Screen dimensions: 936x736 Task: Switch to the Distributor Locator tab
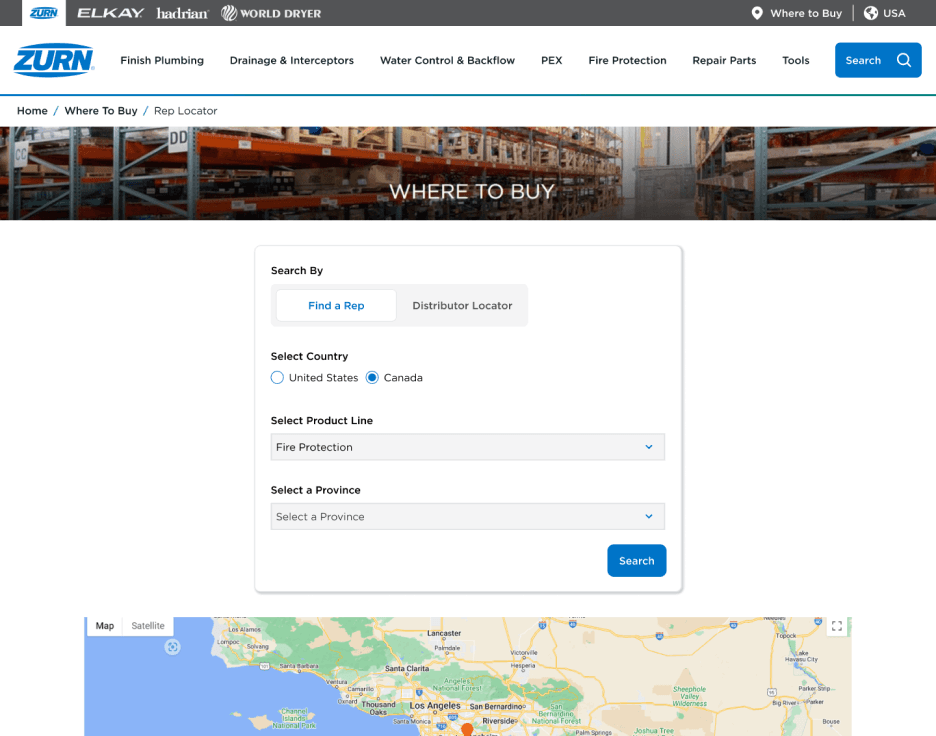click(x=462, y=306)
